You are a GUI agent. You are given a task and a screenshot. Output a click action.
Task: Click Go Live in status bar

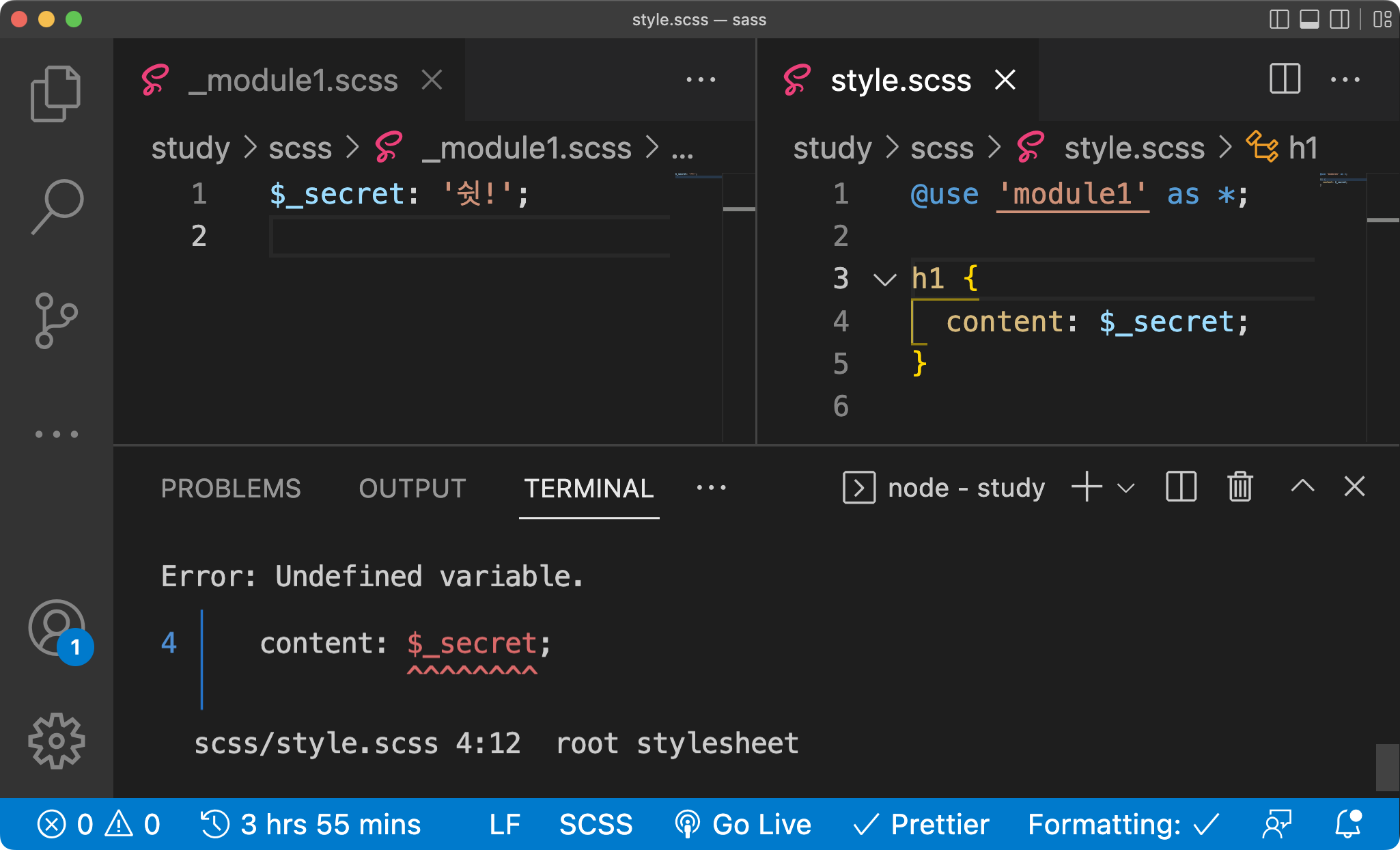coord(743,824)
